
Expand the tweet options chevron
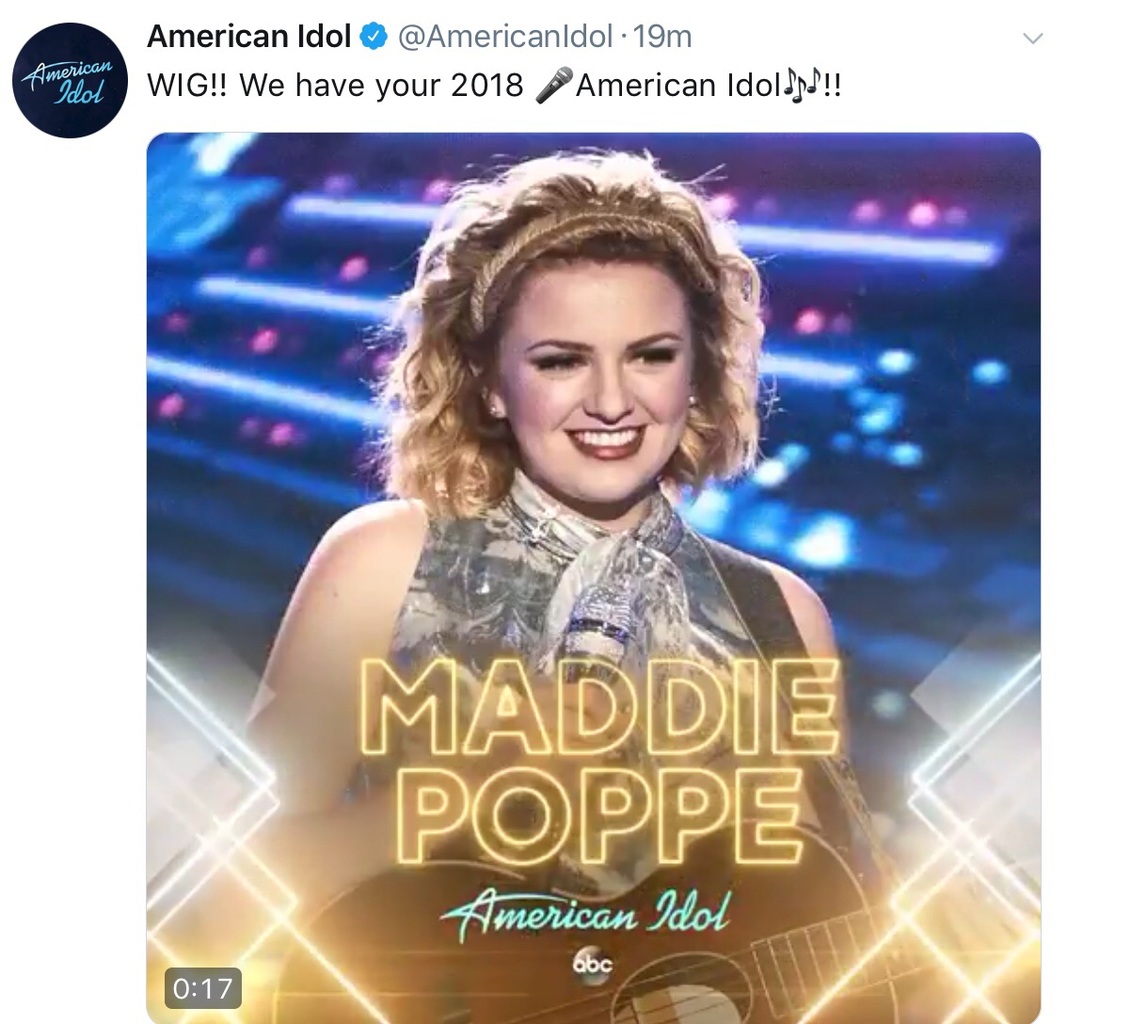[x=1033, y=37]
